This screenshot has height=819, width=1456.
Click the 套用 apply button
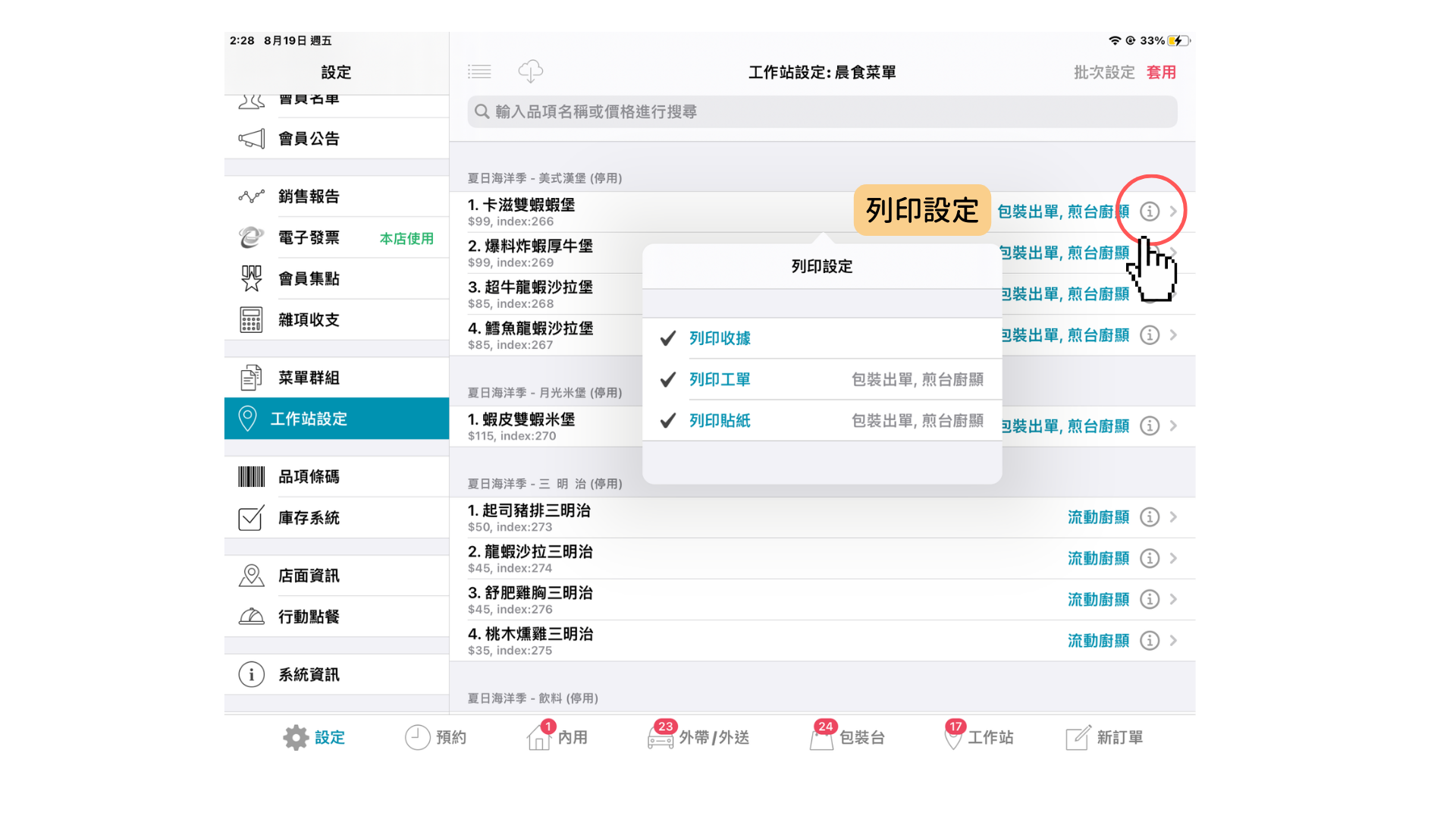tap(1161, 72)
